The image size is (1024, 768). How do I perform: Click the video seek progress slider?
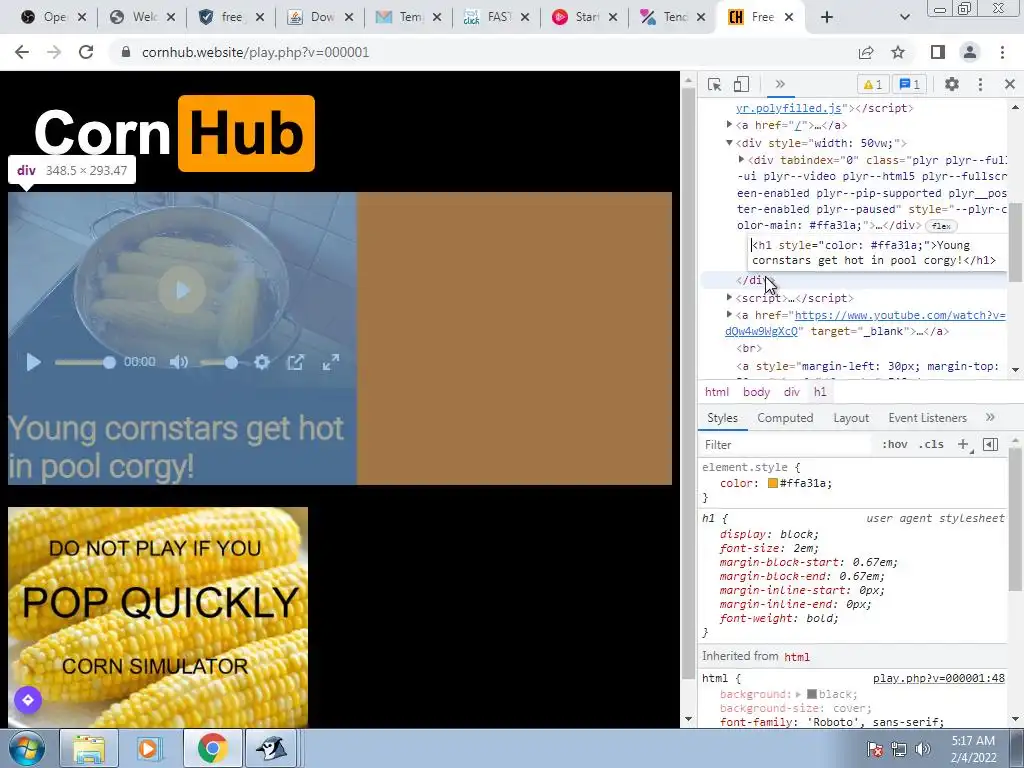pos(85,362)
